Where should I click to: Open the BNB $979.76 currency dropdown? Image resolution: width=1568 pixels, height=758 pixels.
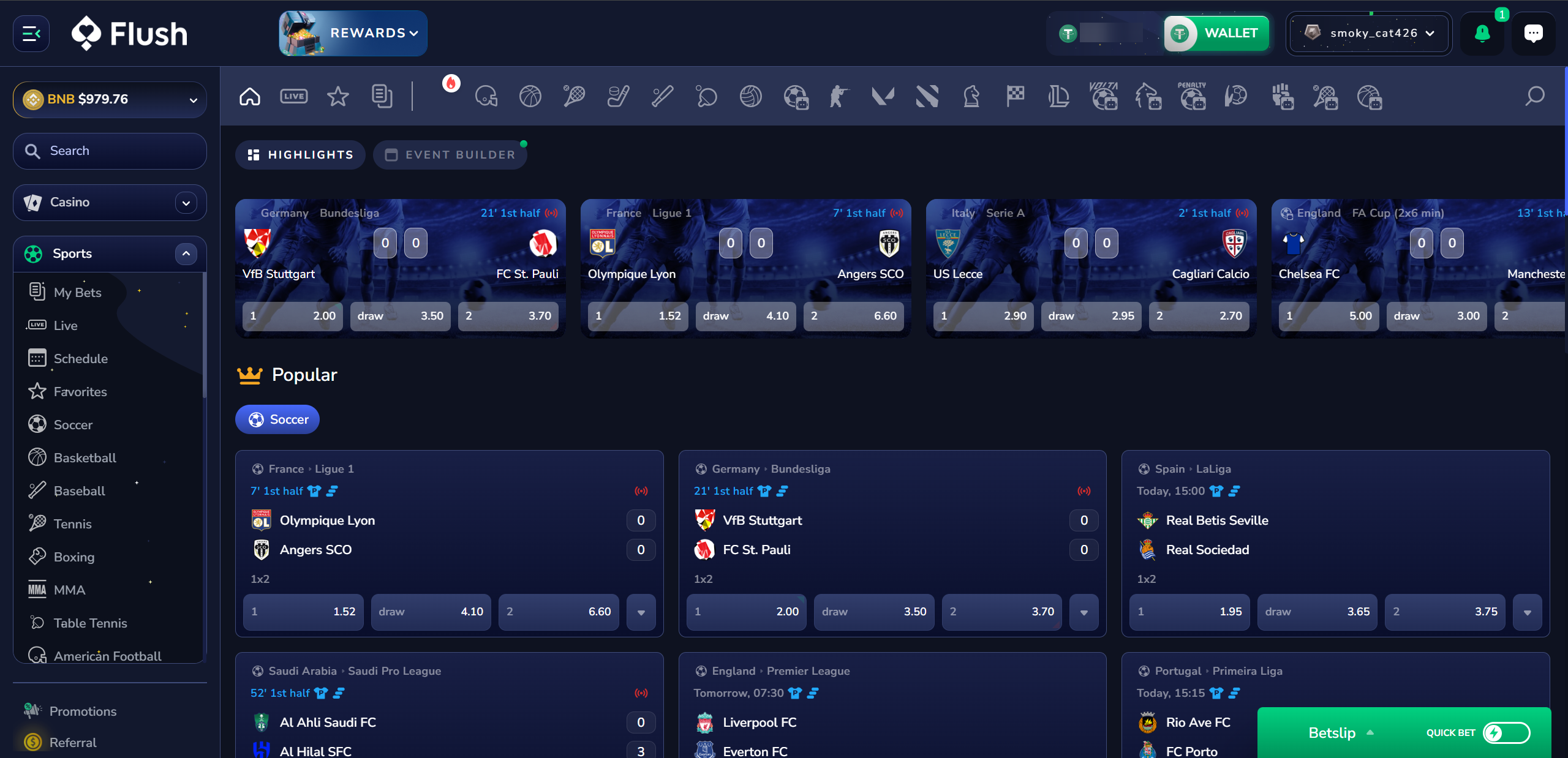[x=110, y=99]
